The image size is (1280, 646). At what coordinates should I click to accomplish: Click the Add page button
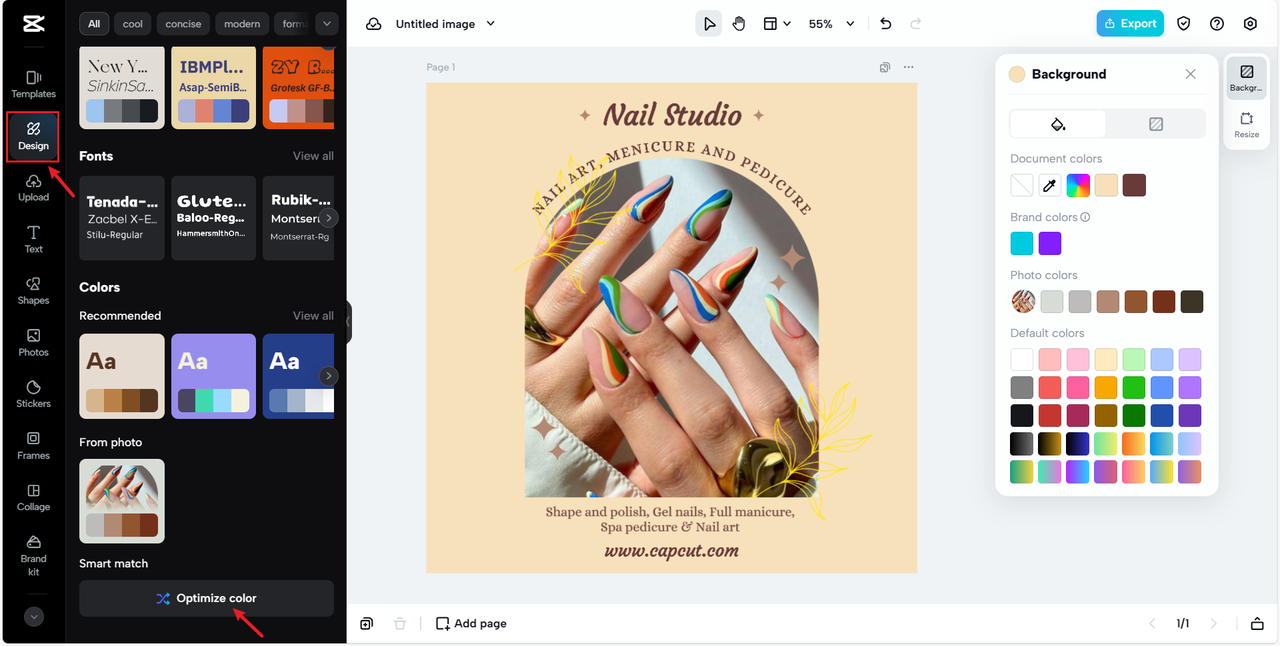471,623
